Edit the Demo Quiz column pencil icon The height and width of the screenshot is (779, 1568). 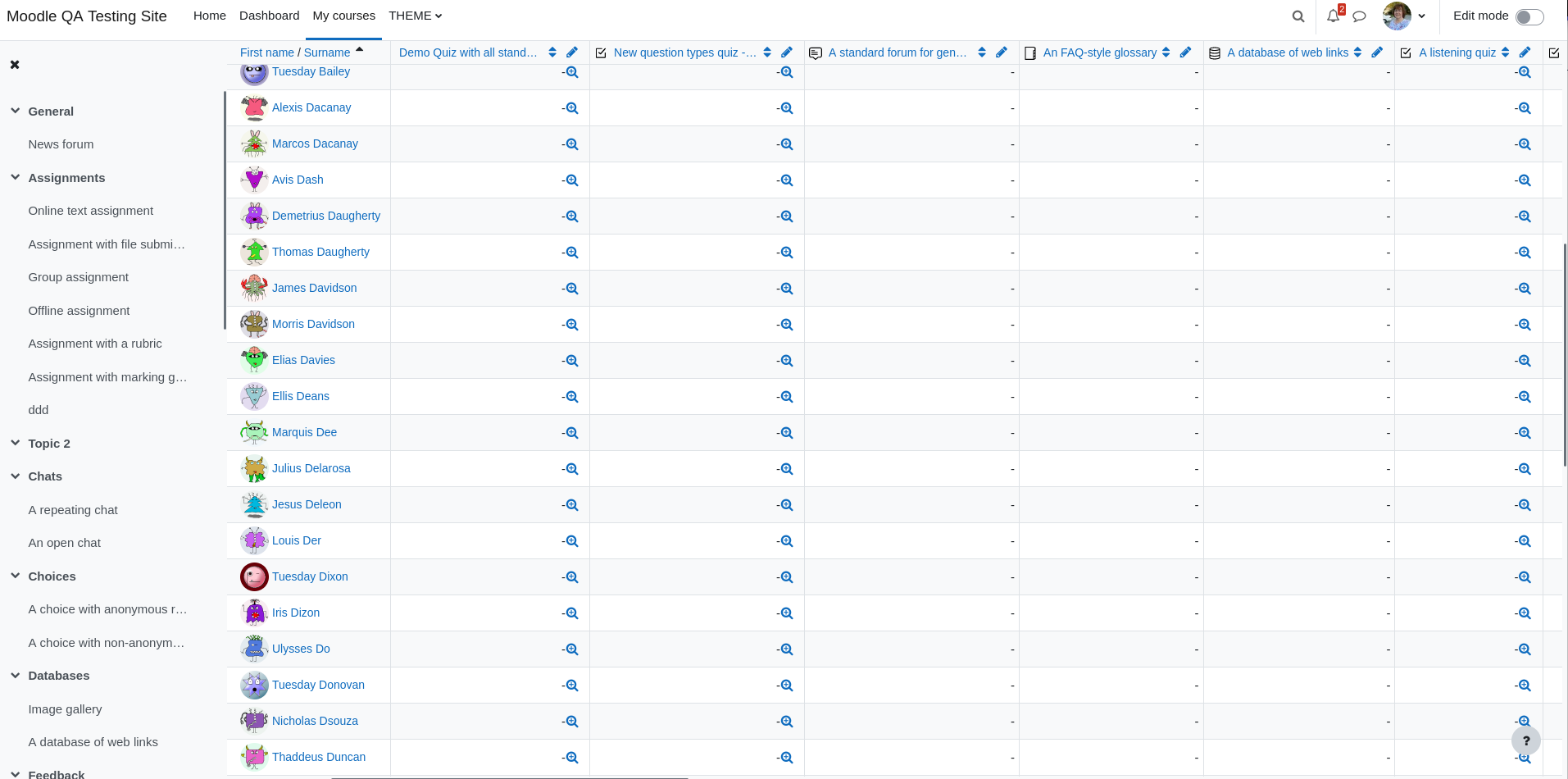[572, 52]
